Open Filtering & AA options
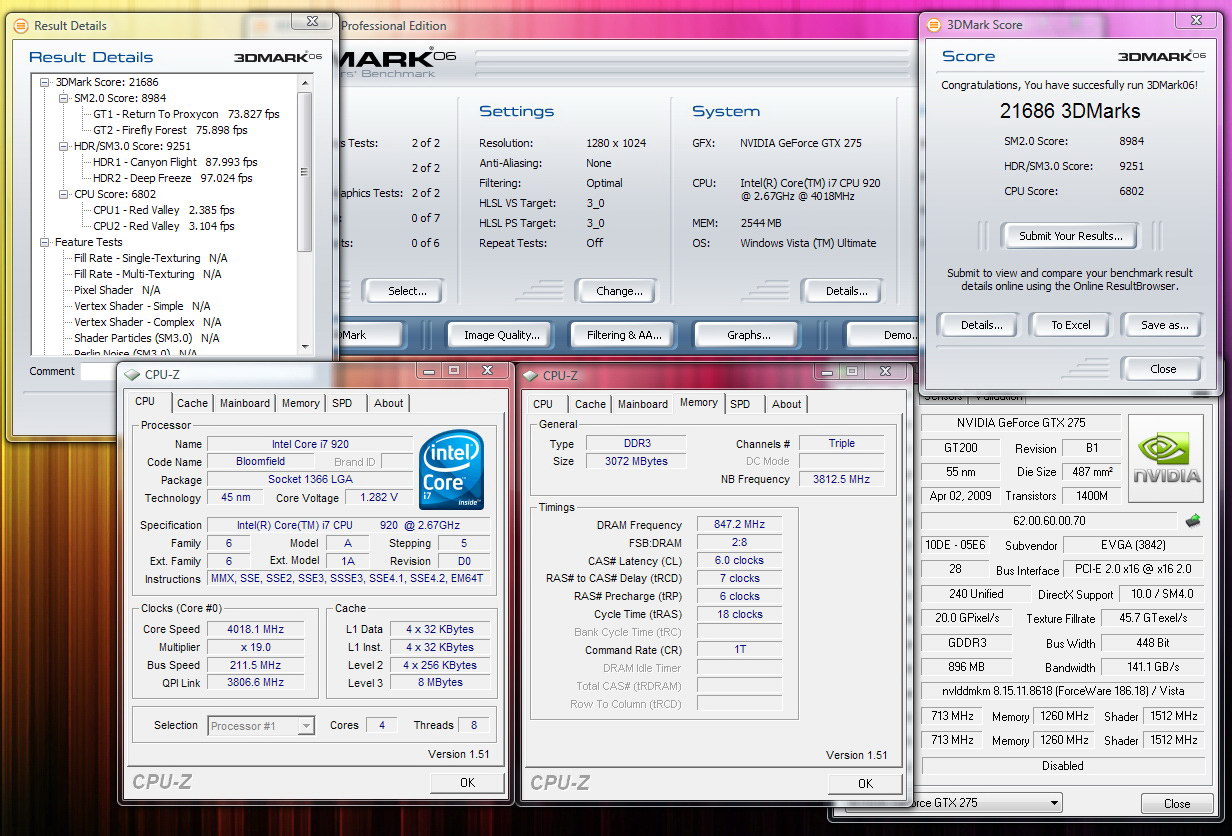 [x=624, y=335]
